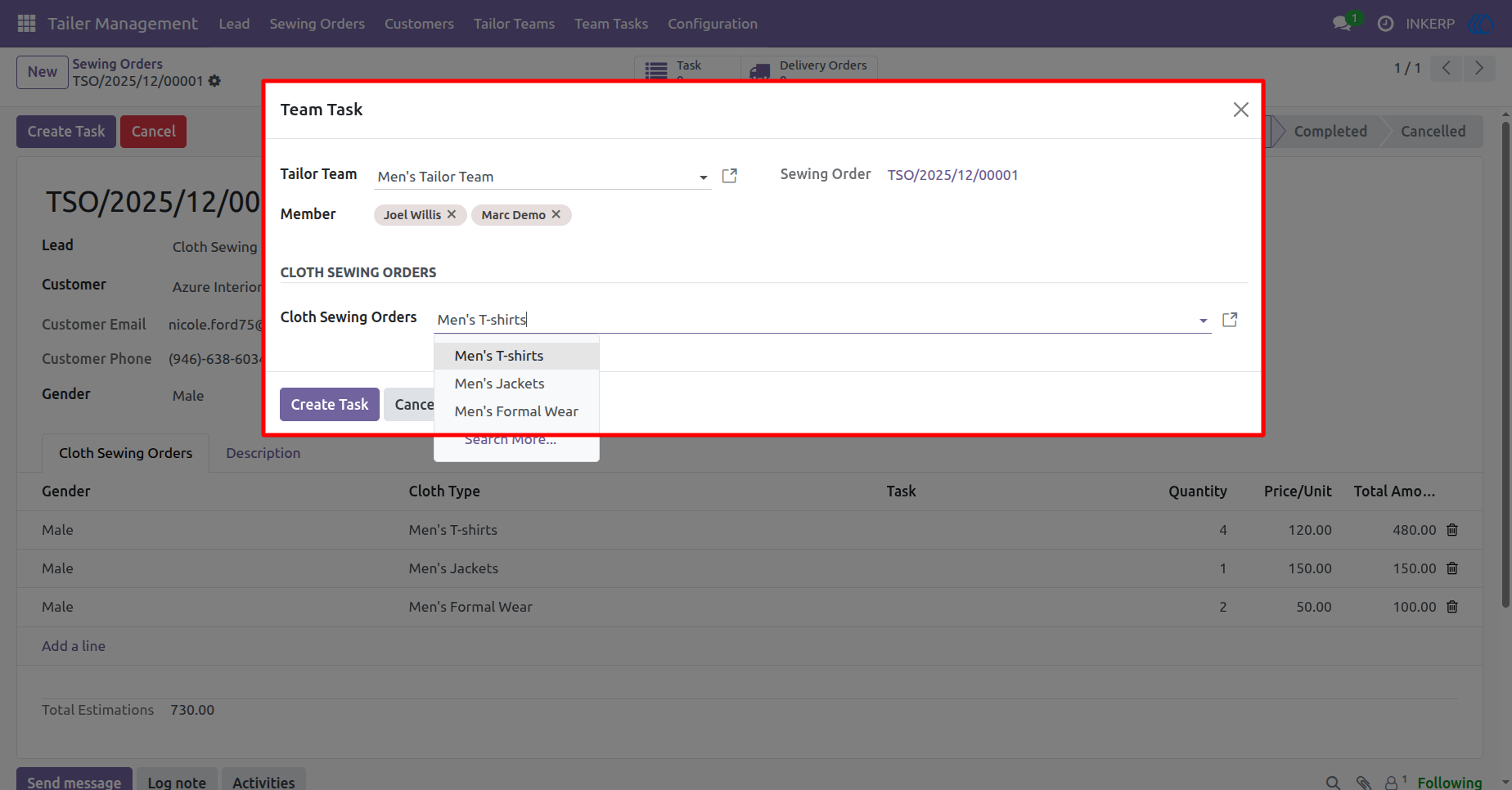Open the Configuration menu
The width and height of the screenshot is (1512, 790).
click(x=713, y=24)
